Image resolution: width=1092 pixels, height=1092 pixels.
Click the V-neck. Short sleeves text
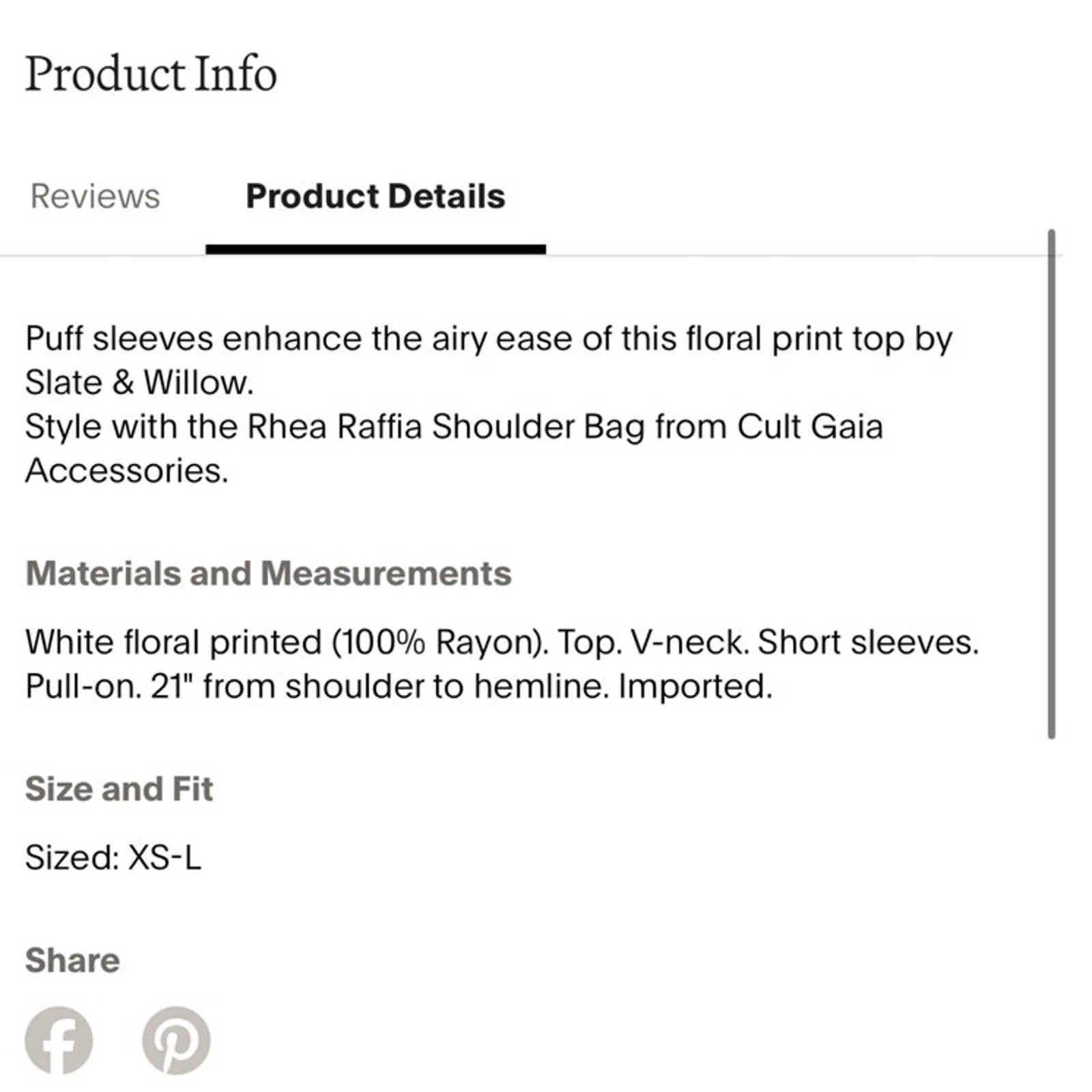pyautogui.click(x=804, y=642)
